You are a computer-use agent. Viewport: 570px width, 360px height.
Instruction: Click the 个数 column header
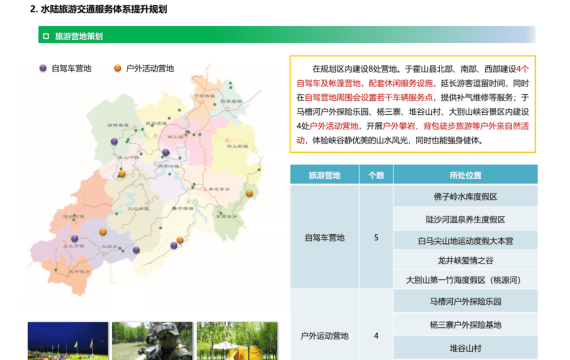point(376,175)
